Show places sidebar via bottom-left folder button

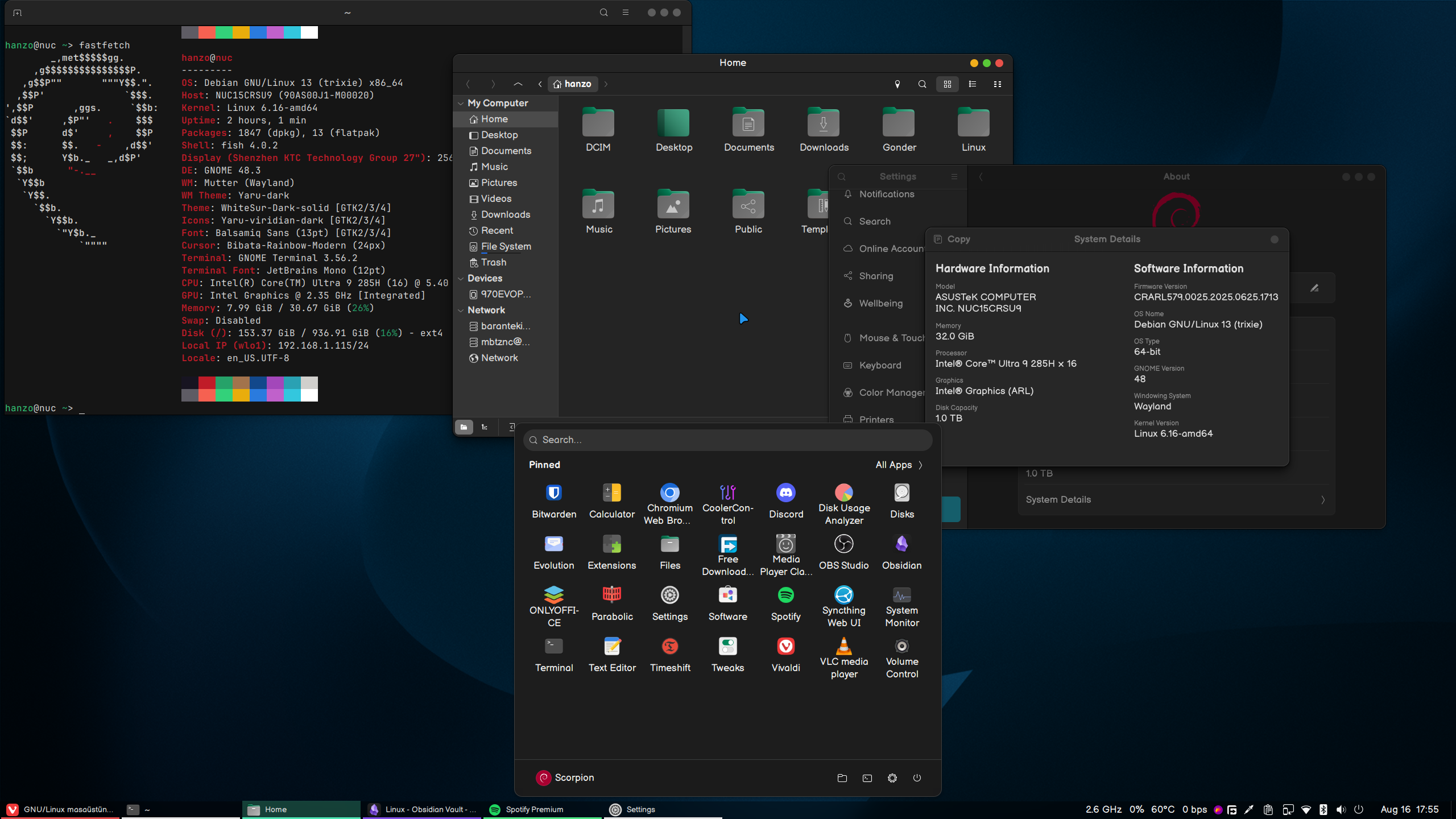point(464,427)
